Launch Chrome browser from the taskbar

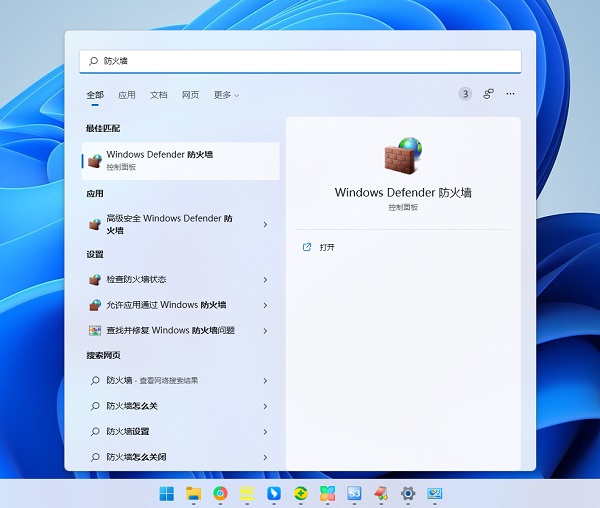click(x=220, y=493)
